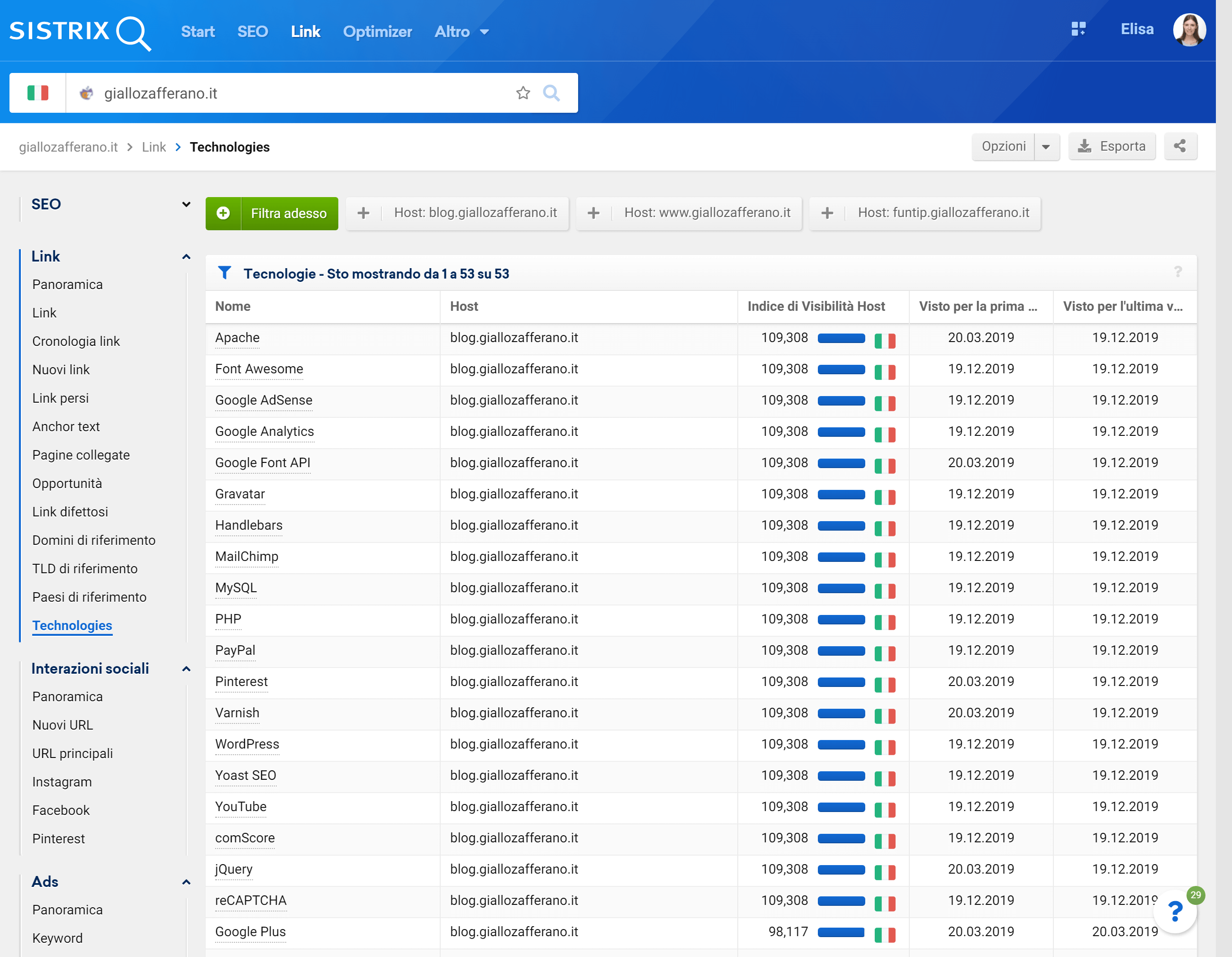The image size is (1232, 957).
Task: Open Instagram under Interazioni sociali
Action: [x=62, y=782]
